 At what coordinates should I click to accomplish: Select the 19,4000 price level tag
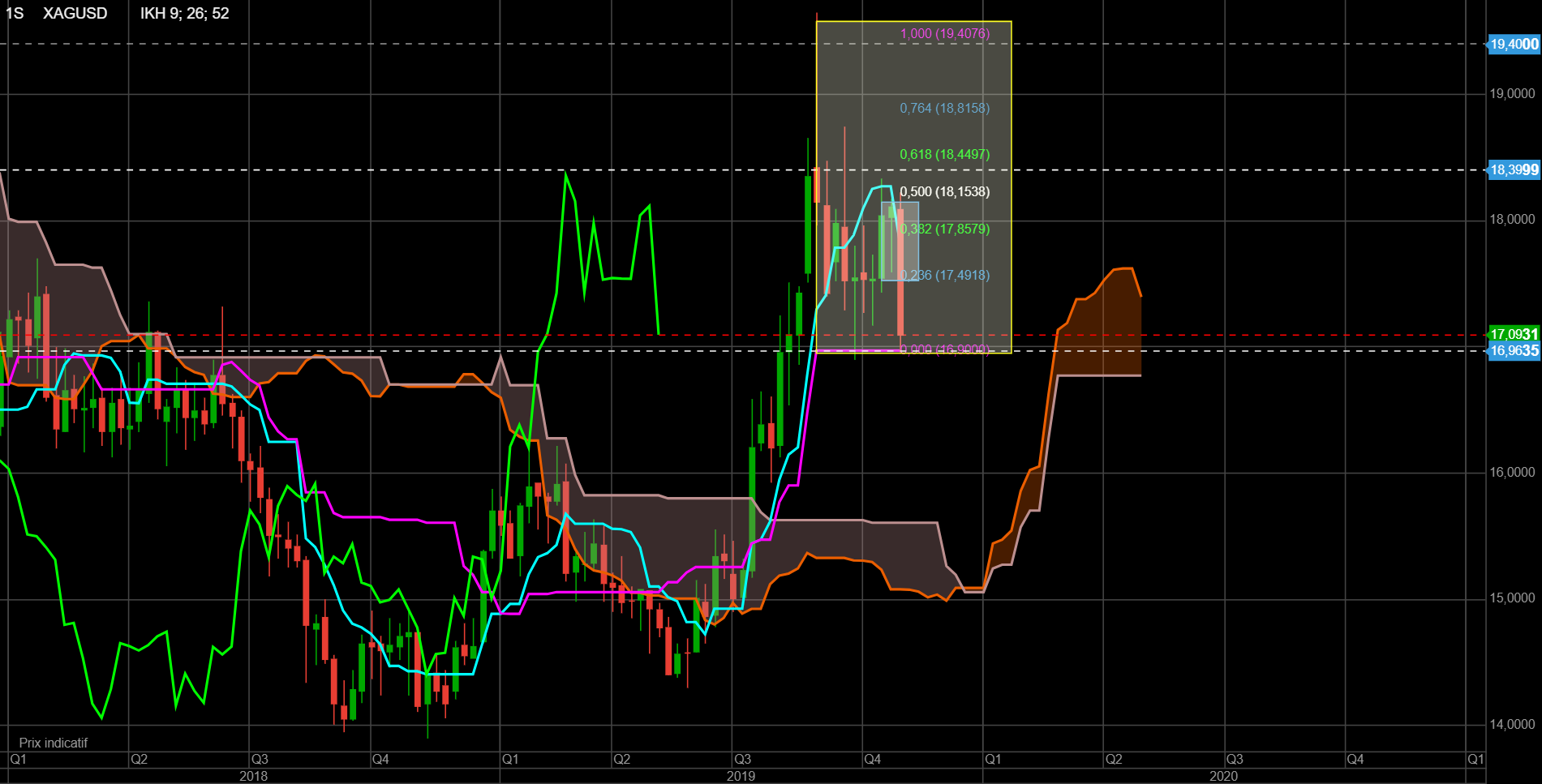click(1513, 45)
